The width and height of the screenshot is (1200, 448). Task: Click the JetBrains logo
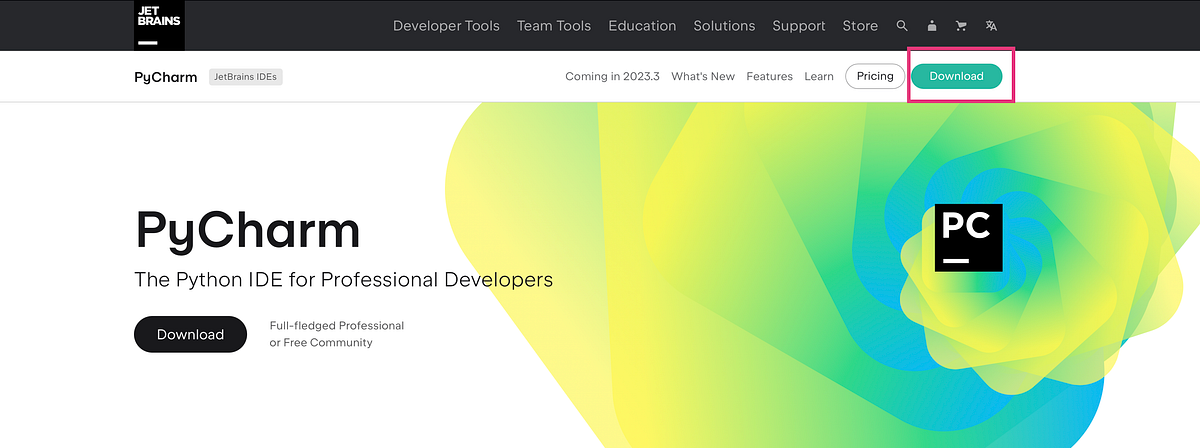159,25
